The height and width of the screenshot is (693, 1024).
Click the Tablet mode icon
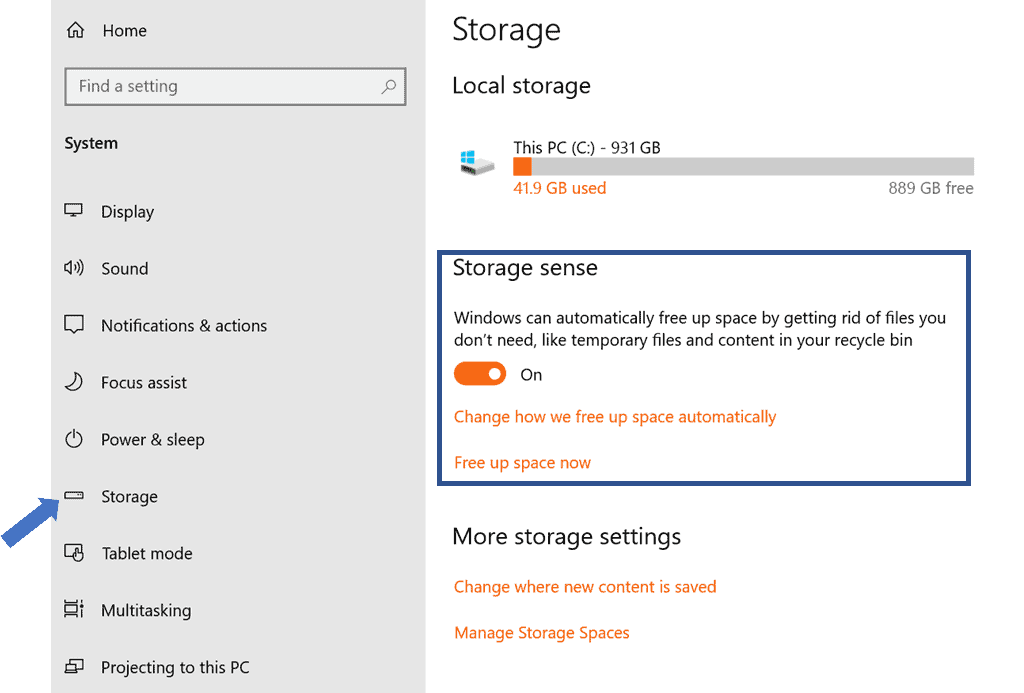pyautogui.click(x=74, y=553)
